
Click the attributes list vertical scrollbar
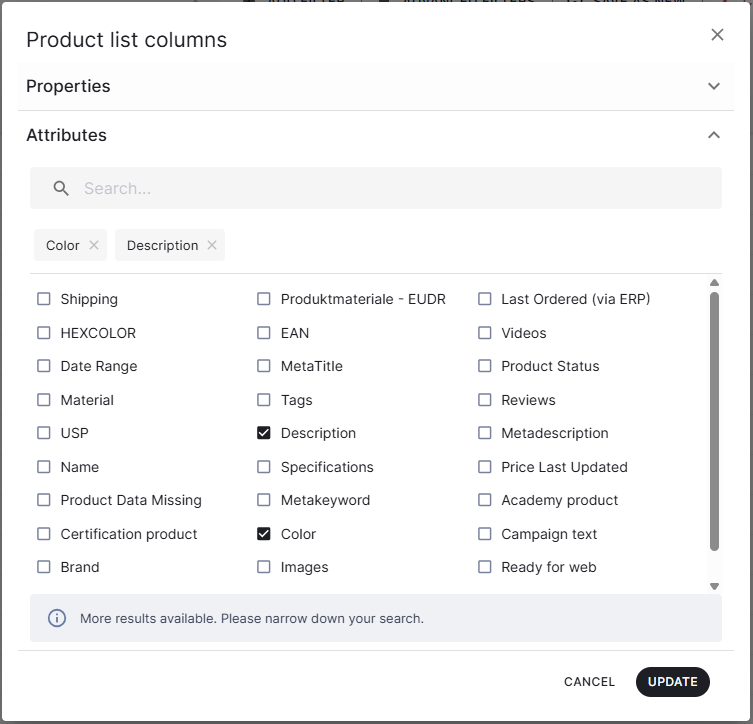pyautogui.click(x=714, y=420)
